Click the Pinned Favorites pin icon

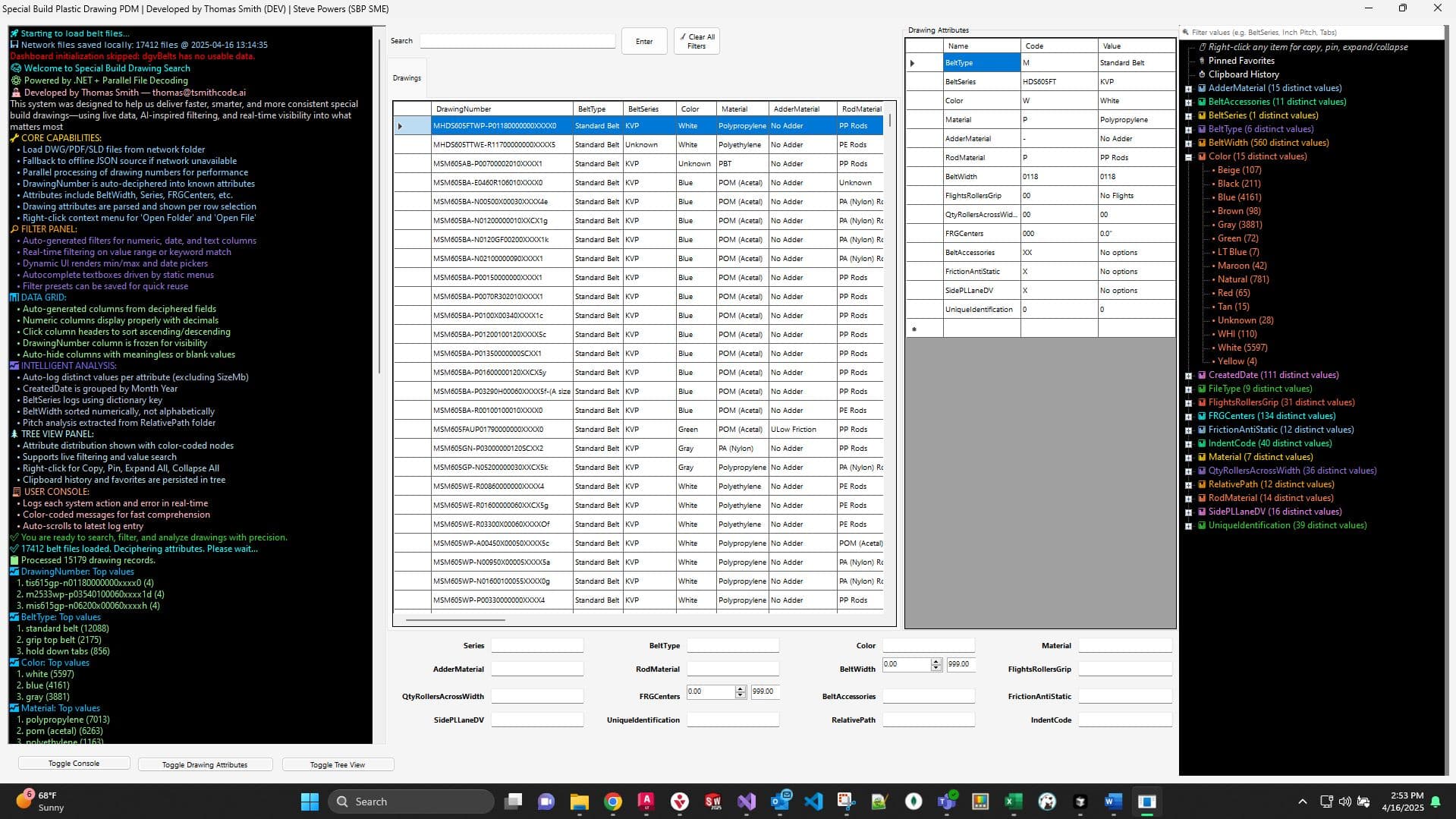[x=1203, y=60]
